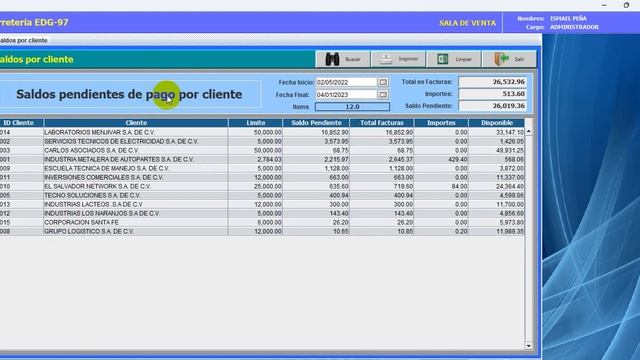
Task: Click the Total en Facturas value field
Action: [x=492, y=82]
